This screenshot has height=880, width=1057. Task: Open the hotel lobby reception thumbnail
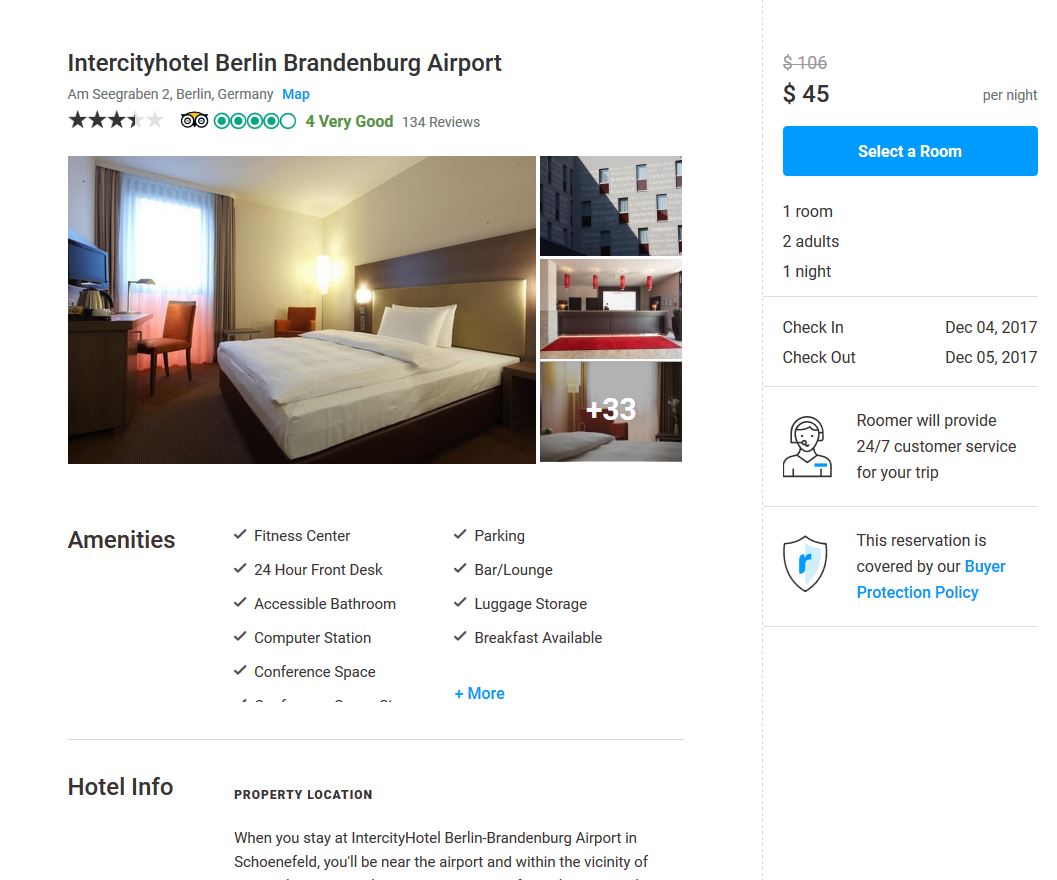(611, 309)
